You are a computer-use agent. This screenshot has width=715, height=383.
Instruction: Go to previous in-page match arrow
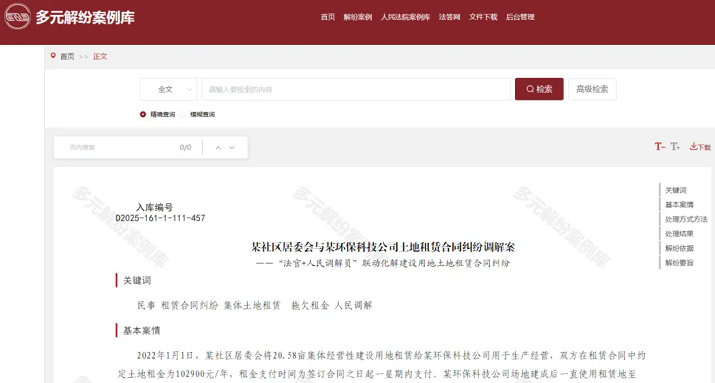point(218,147)
